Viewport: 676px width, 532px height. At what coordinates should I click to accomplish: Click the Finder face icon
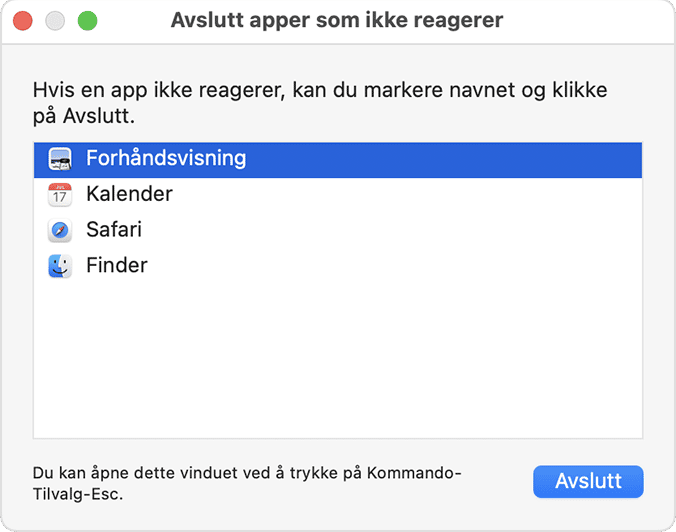coord(60,266)
